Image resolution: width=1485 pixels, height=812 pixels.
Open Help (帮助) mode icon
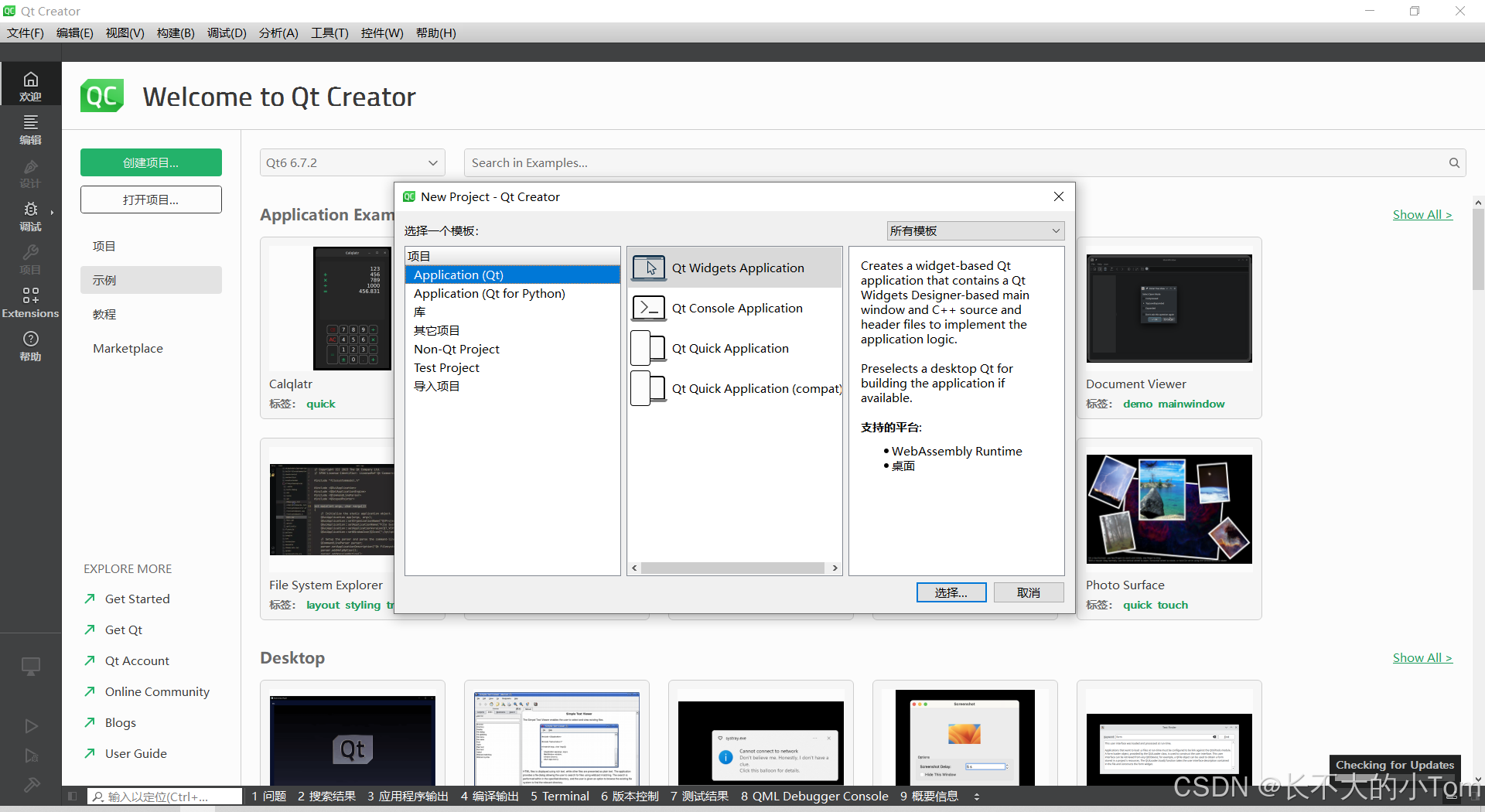(x=30, y=346)
